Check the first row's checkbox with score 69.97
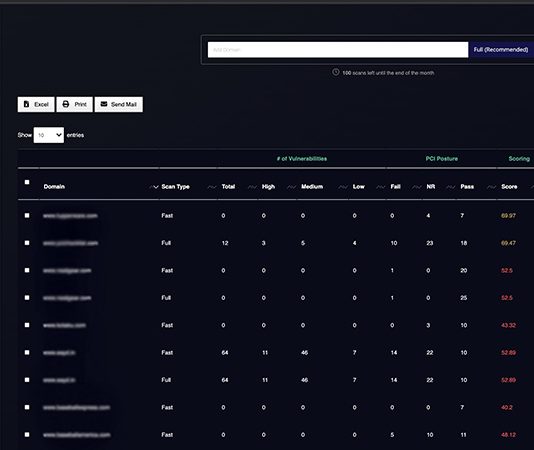 pyautogui.click(x=27, y=216)
